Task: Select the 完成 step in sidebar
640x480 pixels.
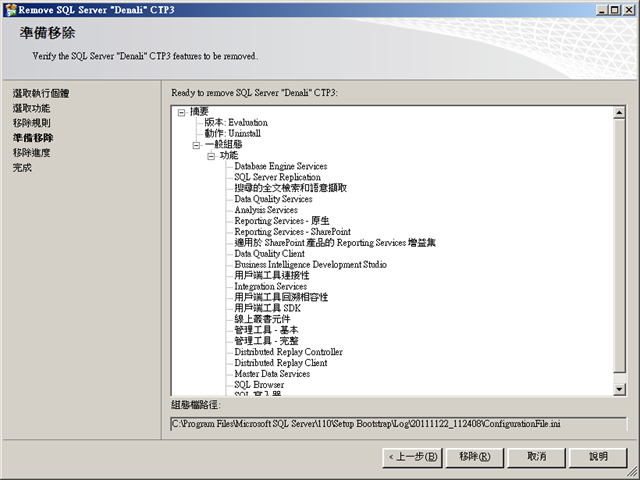Action: 22,168
